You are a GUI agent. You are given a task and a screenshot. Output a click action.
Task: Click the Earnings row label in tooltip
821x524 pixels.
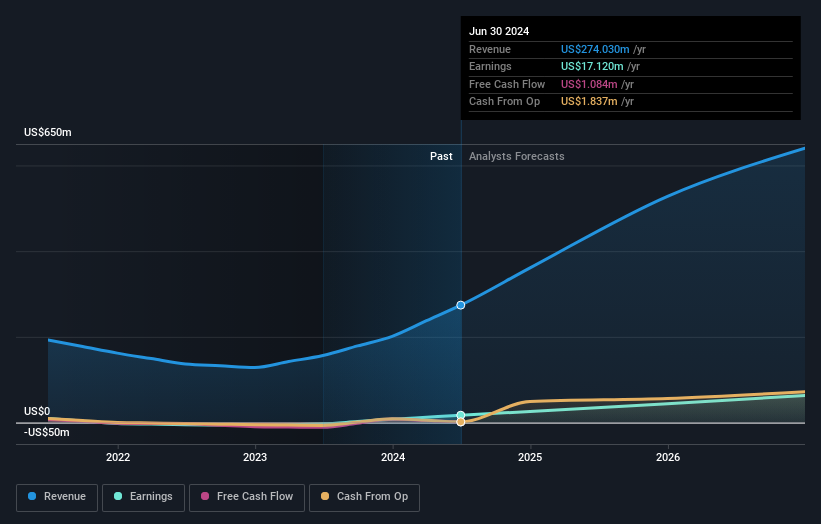490,66
